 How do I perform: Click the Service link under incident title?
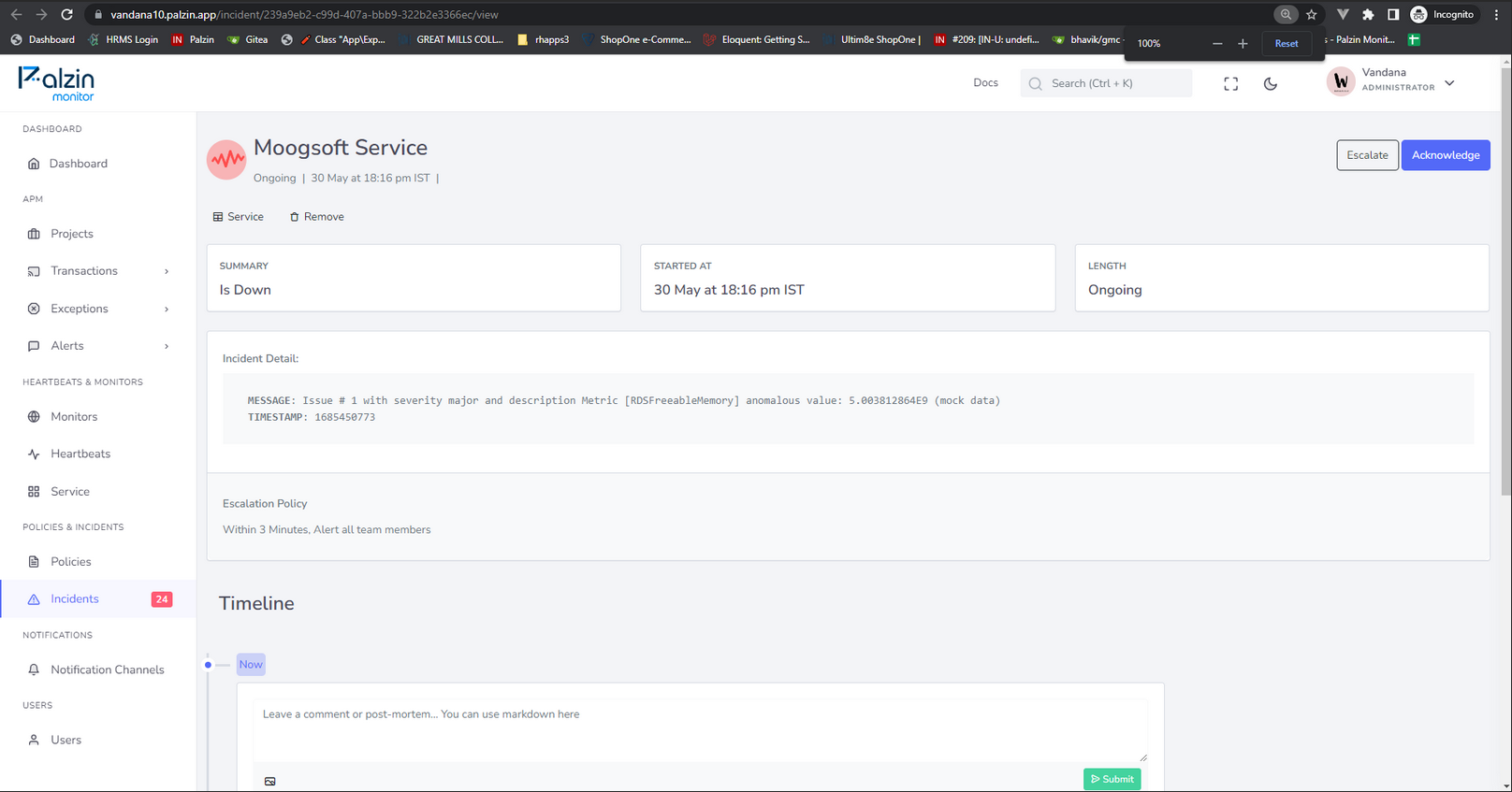tap(239, 217)
